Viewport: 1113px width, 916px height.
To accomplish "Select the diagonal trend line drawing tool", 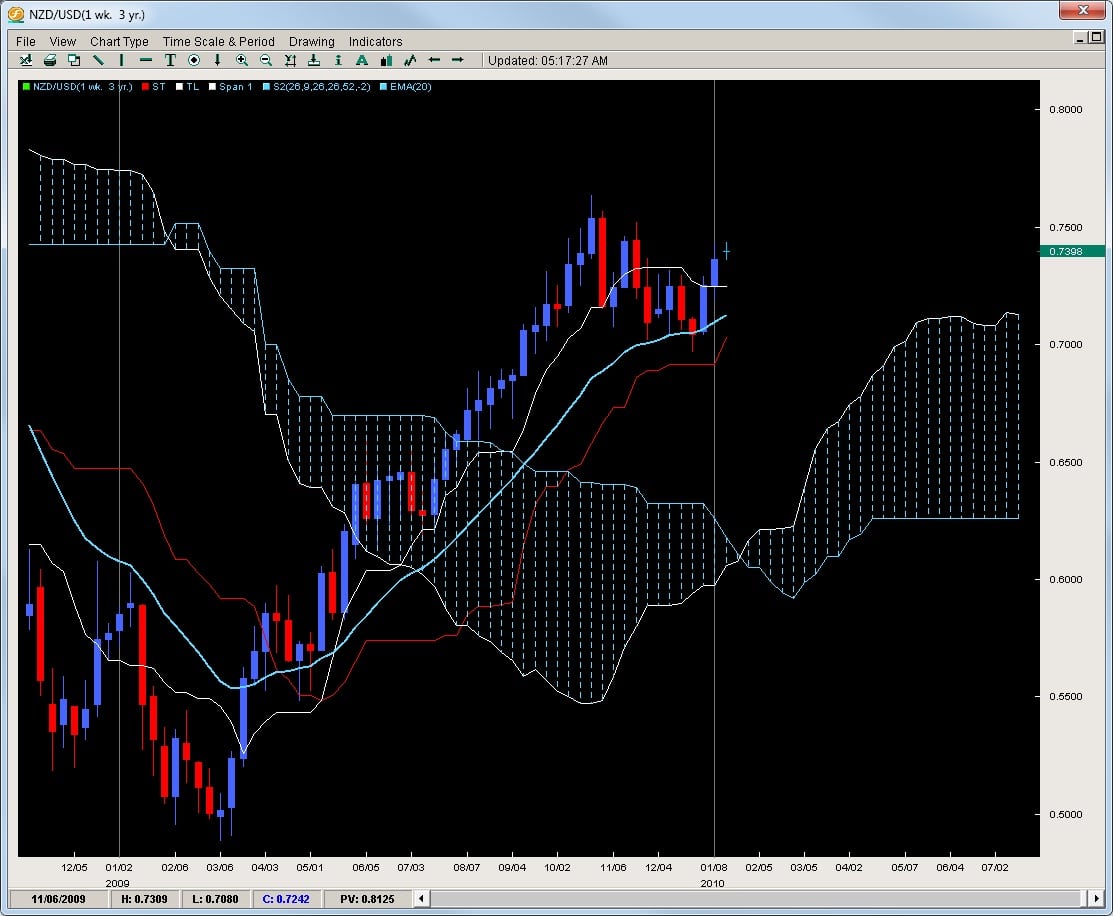I will [98, 60].
